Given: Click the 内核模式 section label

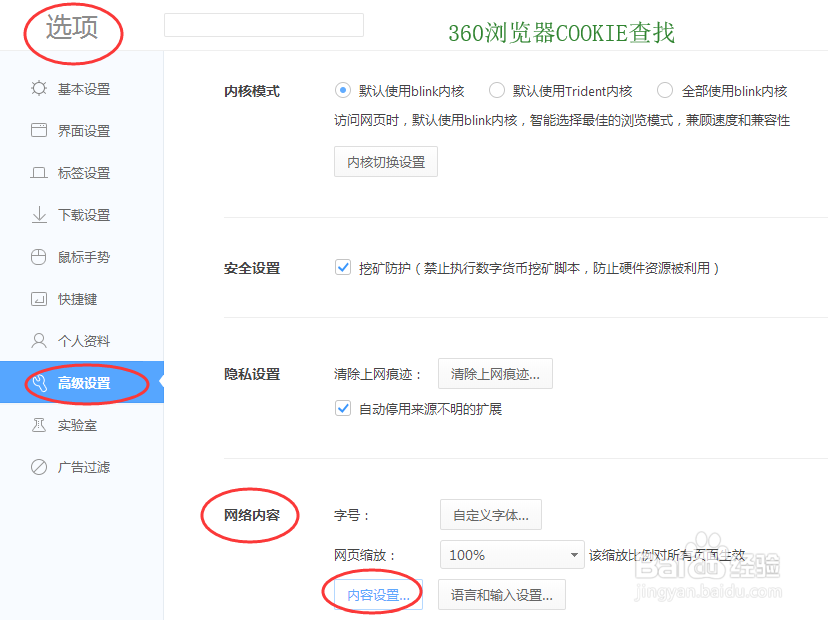Looking at the screenshot, I should point(252,91).
